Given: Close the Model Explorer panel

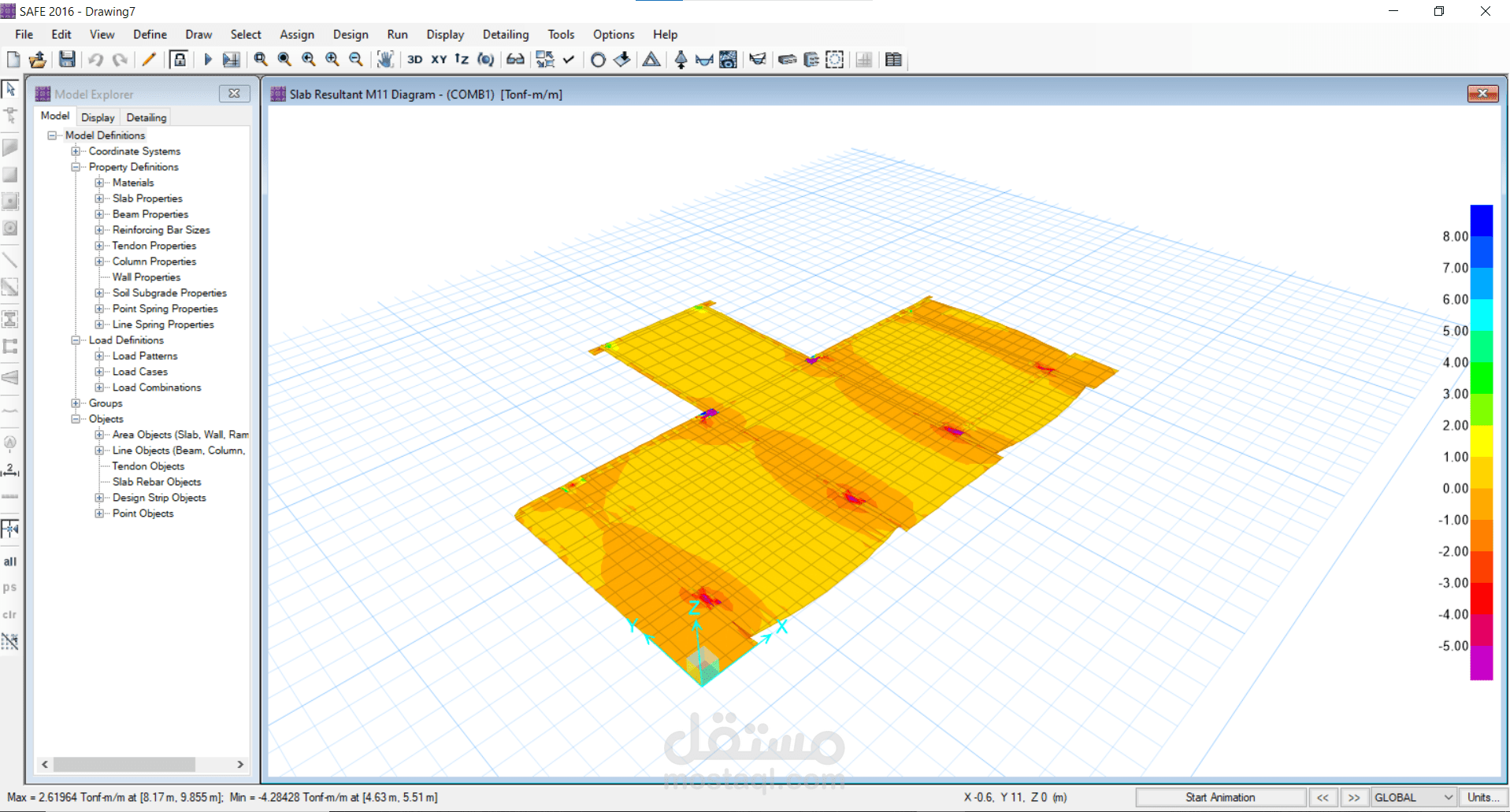Looking at the screenshot, I should [234, 94].
